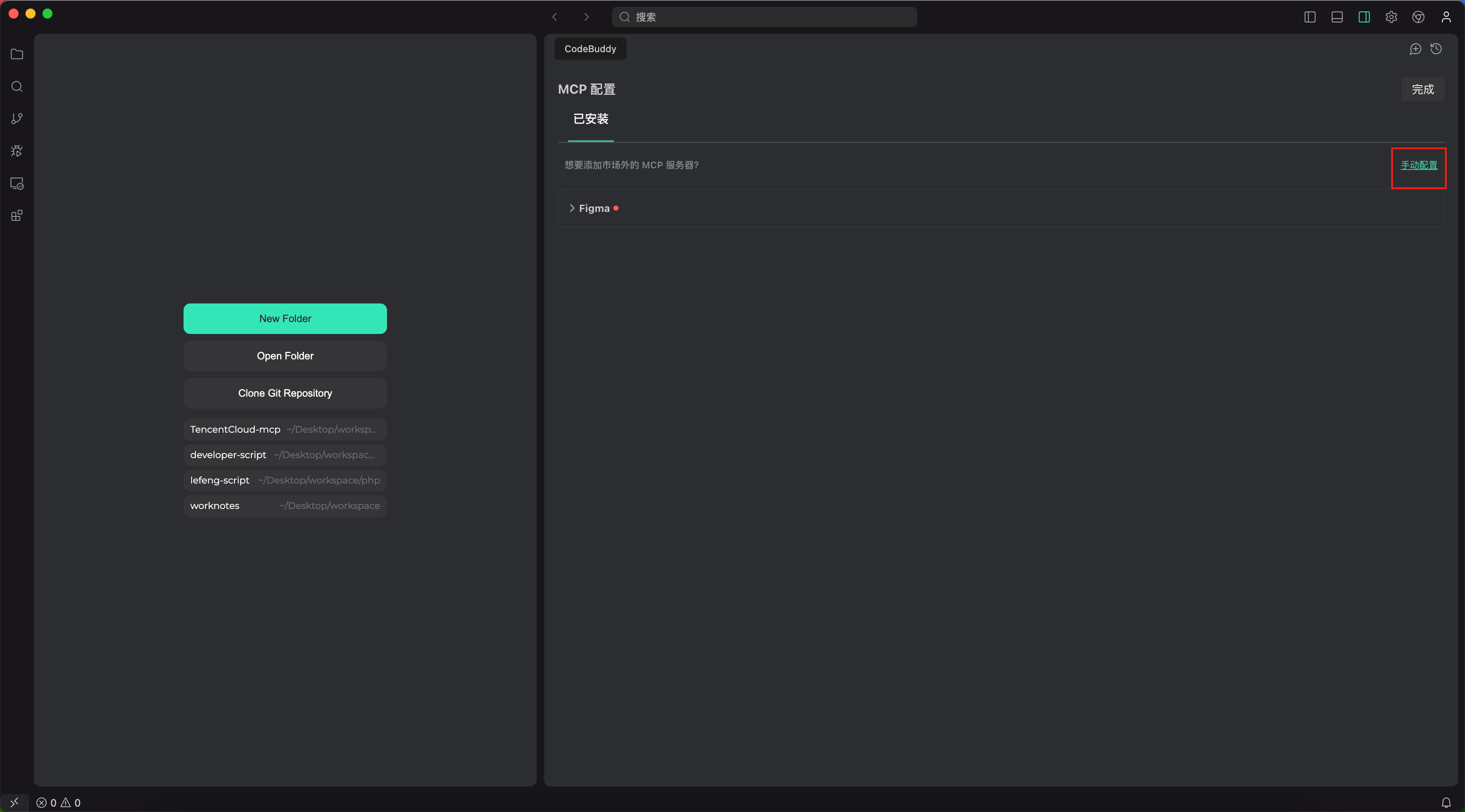1465x812 pixels.
Task: Toggle the bottom panel layout
Action: click(x=1337, y=17)
